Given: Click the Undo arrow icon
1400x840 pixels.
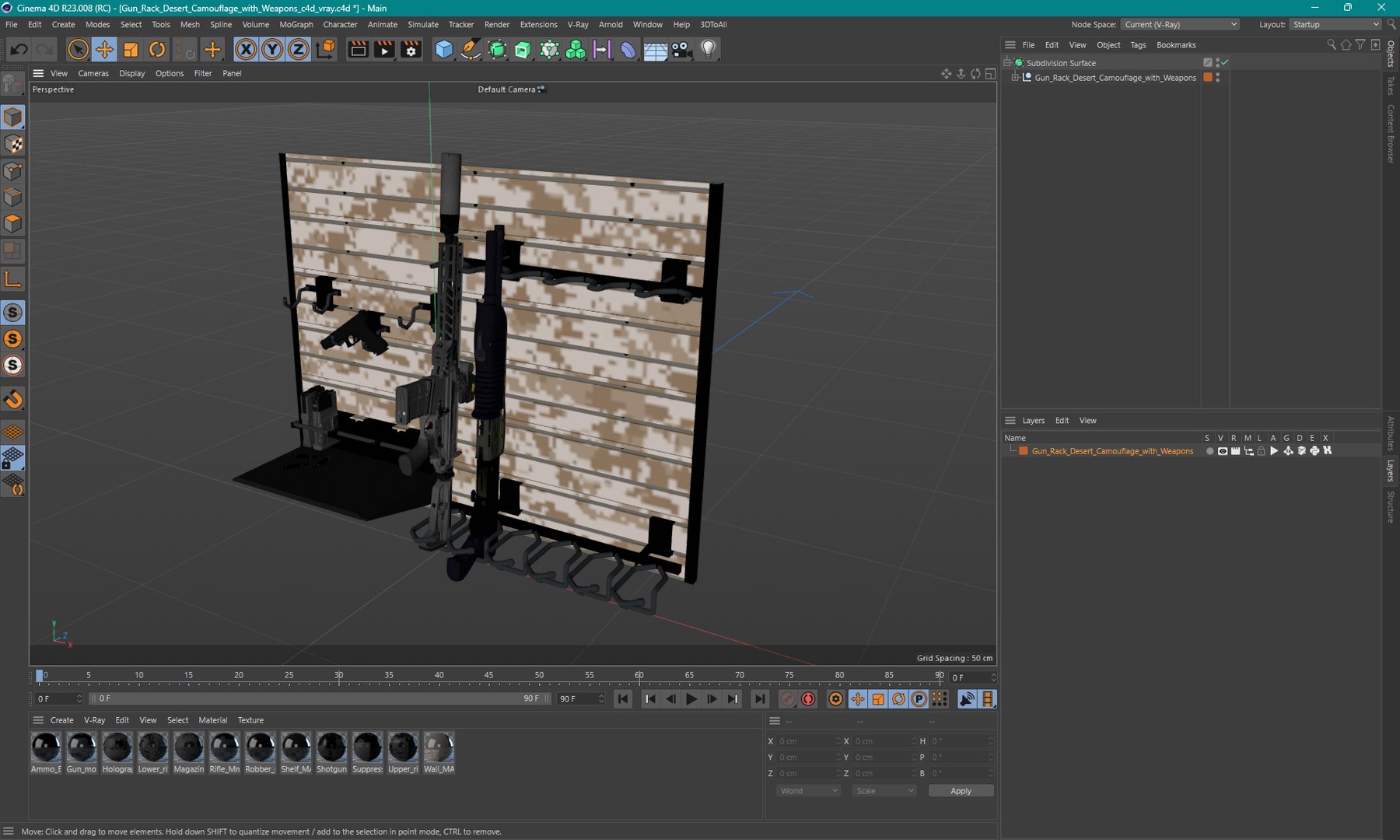Looking at the screenshot, I should (19, 50).
